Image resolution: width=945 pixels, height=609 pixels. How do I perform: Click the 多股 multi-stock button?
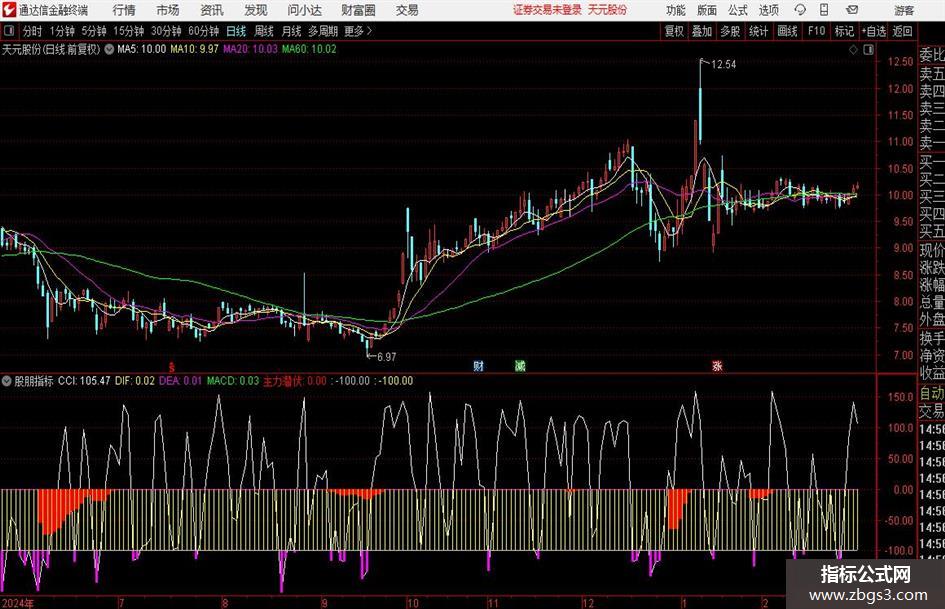pyautogui.click(x=730, y=31)
